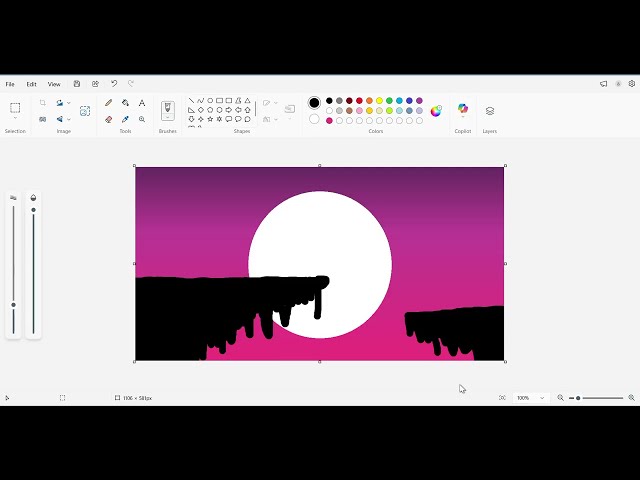Open Settings gear icon

pyautogui.click(x=631, y=84)
